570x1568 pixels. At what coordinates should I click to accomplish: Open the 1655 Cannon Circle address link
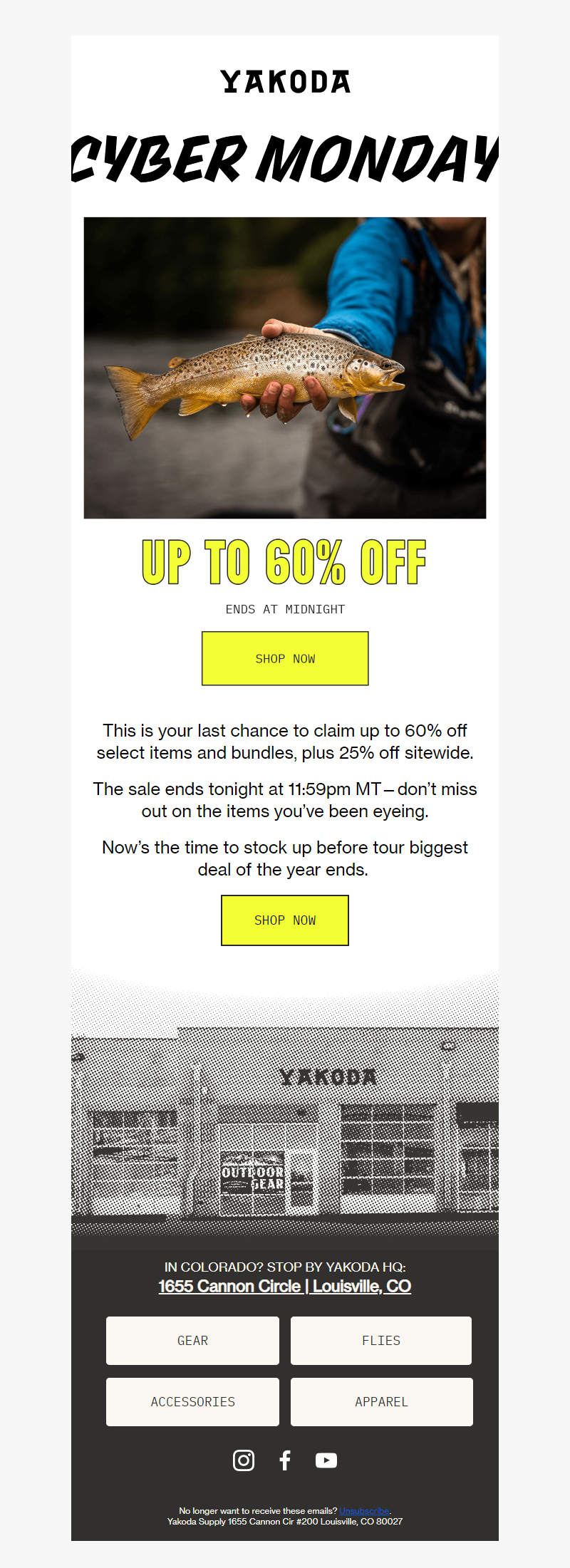[285, 1286]
